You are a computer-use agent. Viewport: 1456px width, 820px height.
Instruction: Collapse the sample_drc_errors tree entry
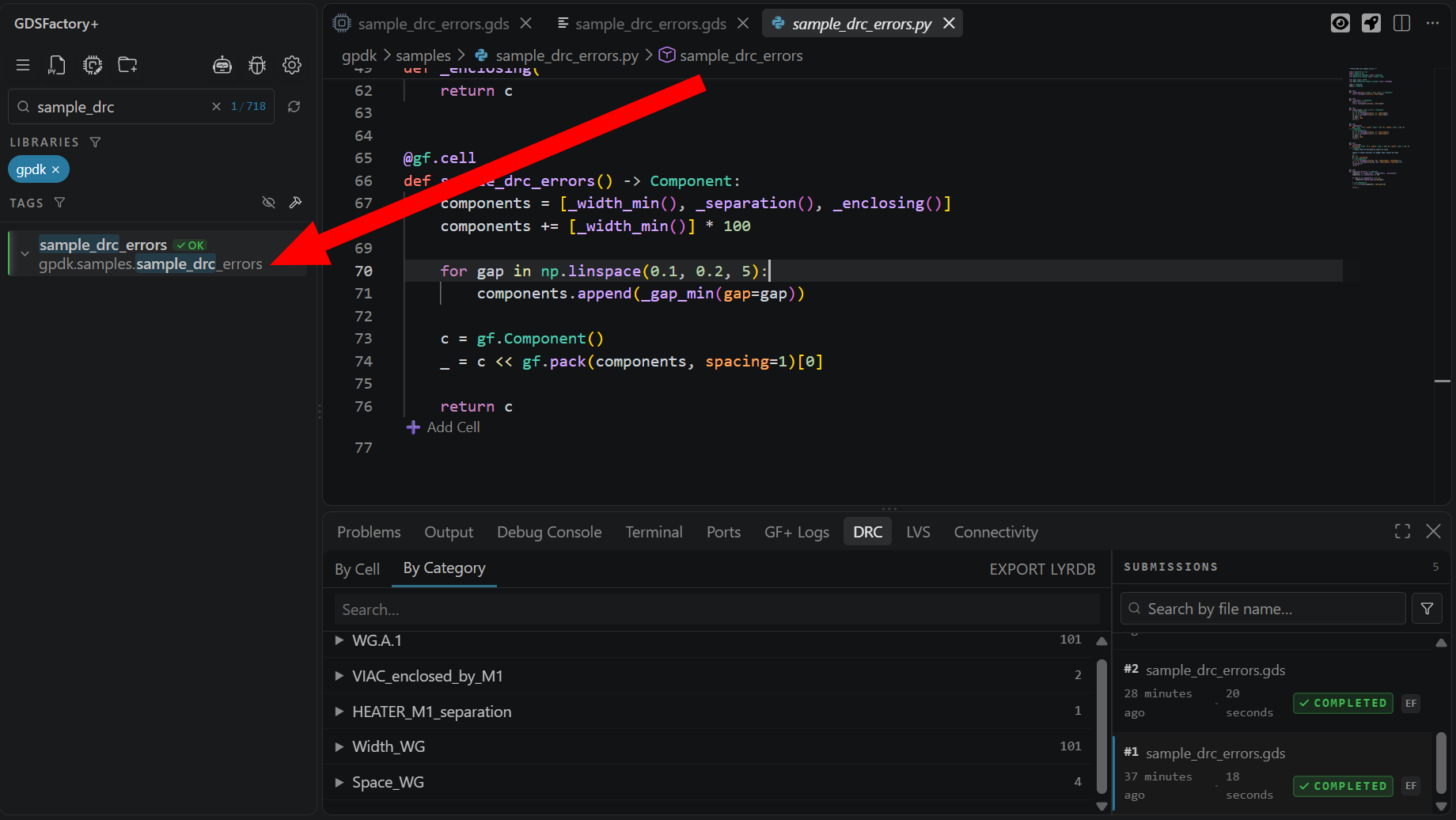[x=25, y=254]
